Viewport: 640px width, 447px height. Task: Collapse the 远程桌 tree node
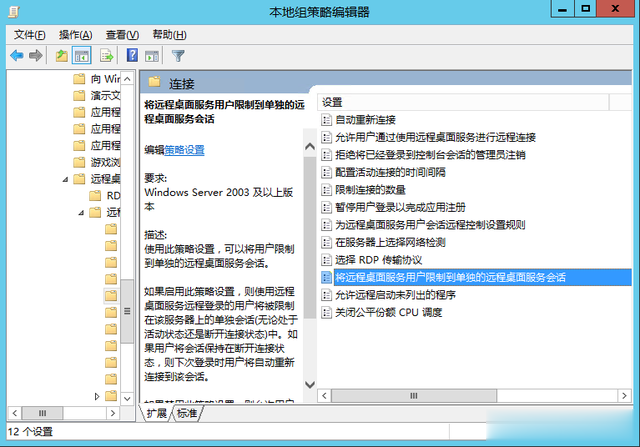[x=65, y=179]
